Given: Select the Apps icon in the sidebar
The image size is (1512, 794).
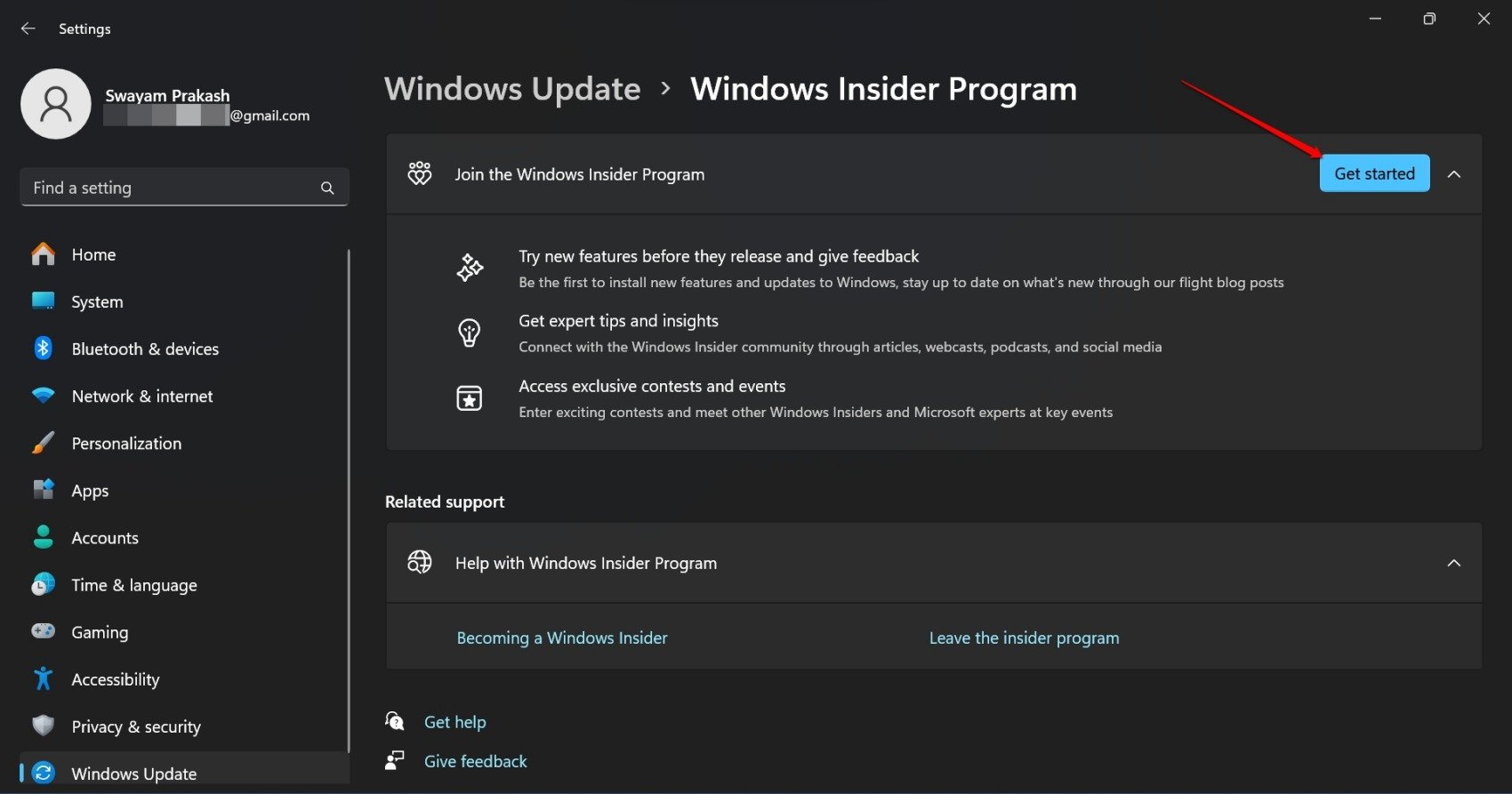Looking at the screenshot, I should pos(43,490).
